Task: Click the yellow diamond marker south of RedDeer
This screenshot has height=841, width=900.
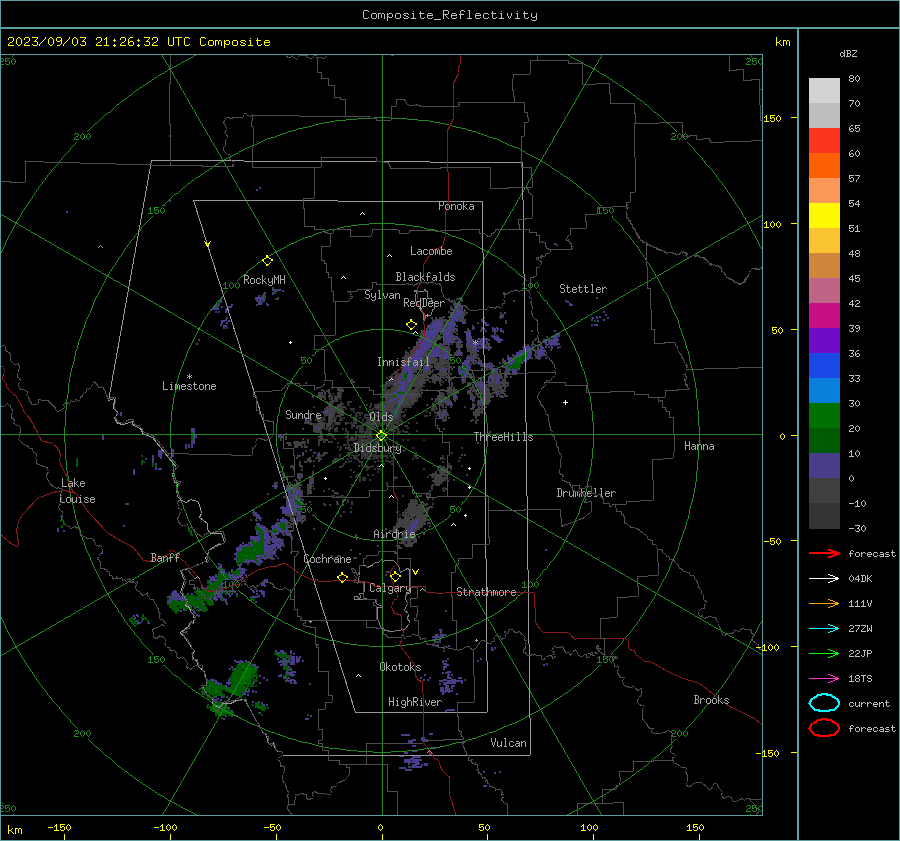Action: point(411,325)
